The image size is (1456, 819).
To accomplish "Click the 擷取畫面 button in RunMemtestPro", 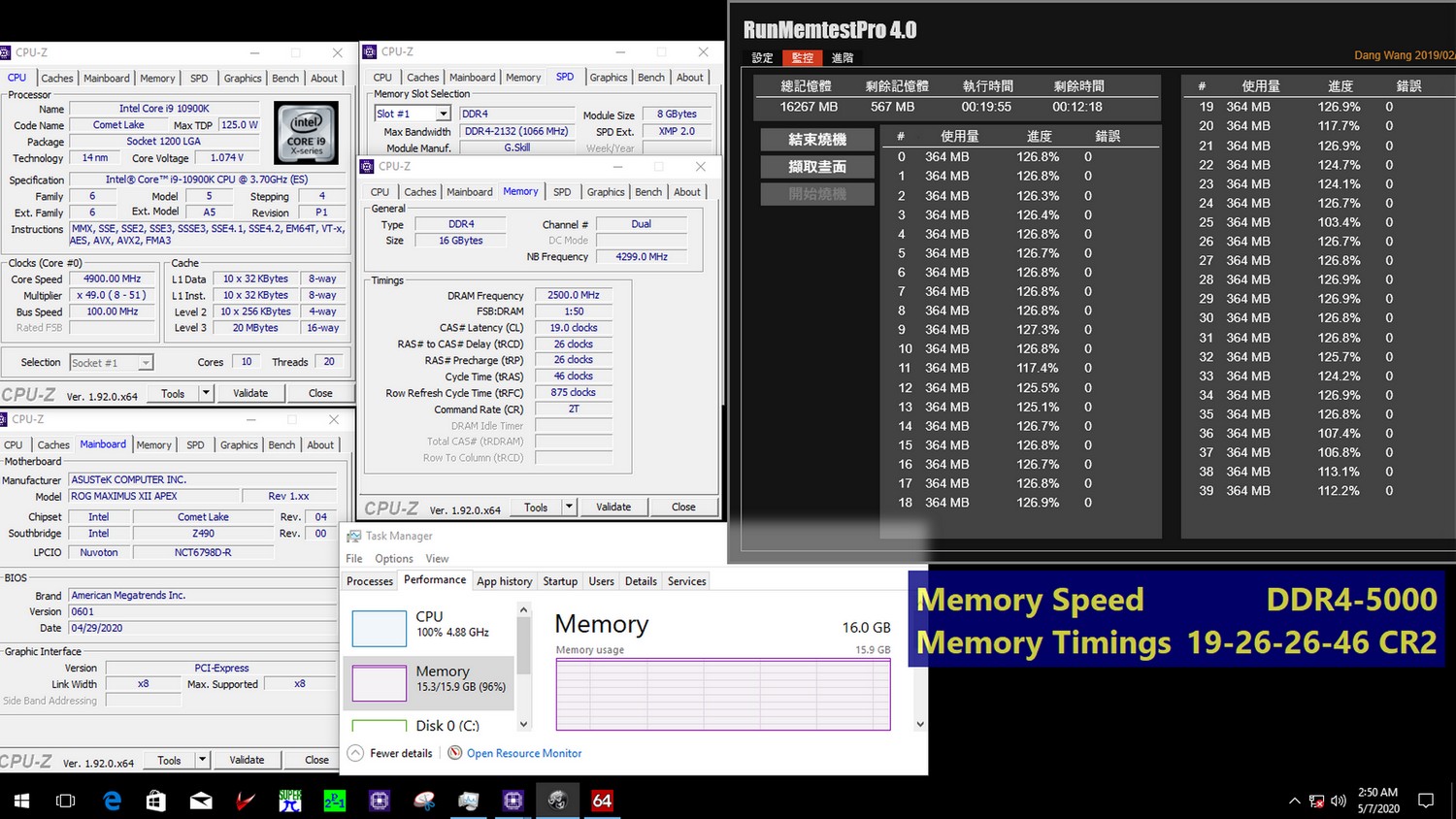I will click(x=817, y=167).
